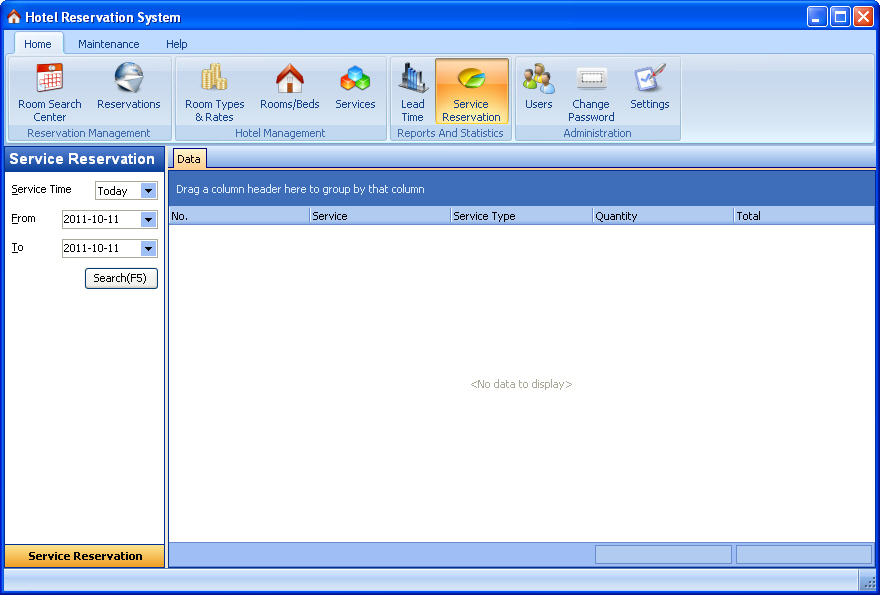The height and width of the screenshot is (595, 880).
Task: Select the Data tab
Action: point(189,159)
